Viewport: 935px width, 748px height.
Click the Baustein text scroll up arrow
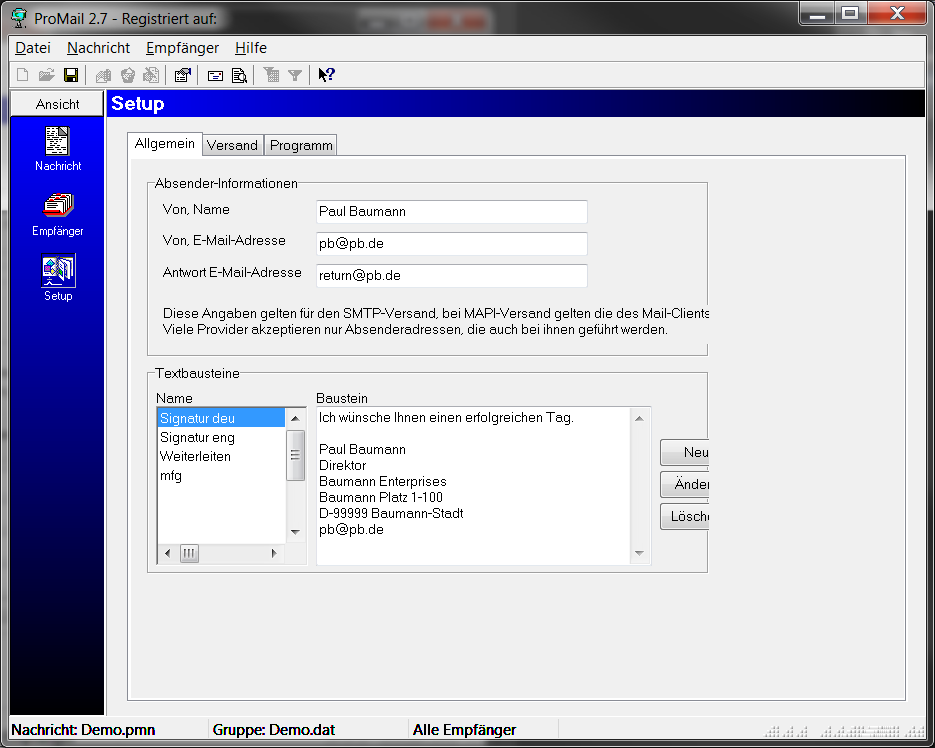pos(639,419)
